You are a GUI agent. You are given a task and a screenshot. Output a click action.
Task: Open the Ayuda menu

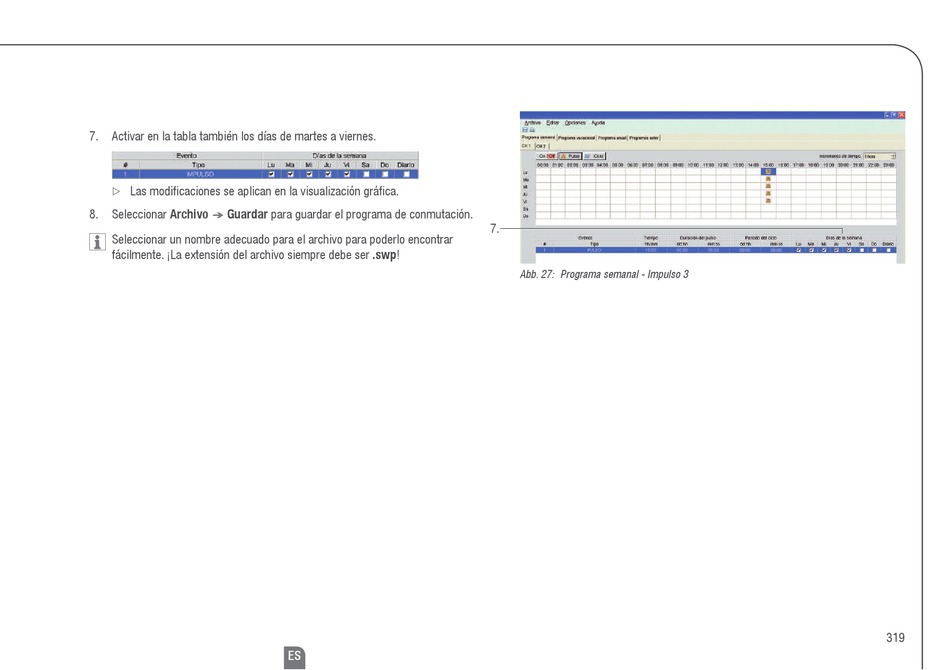tap(599, 122)
